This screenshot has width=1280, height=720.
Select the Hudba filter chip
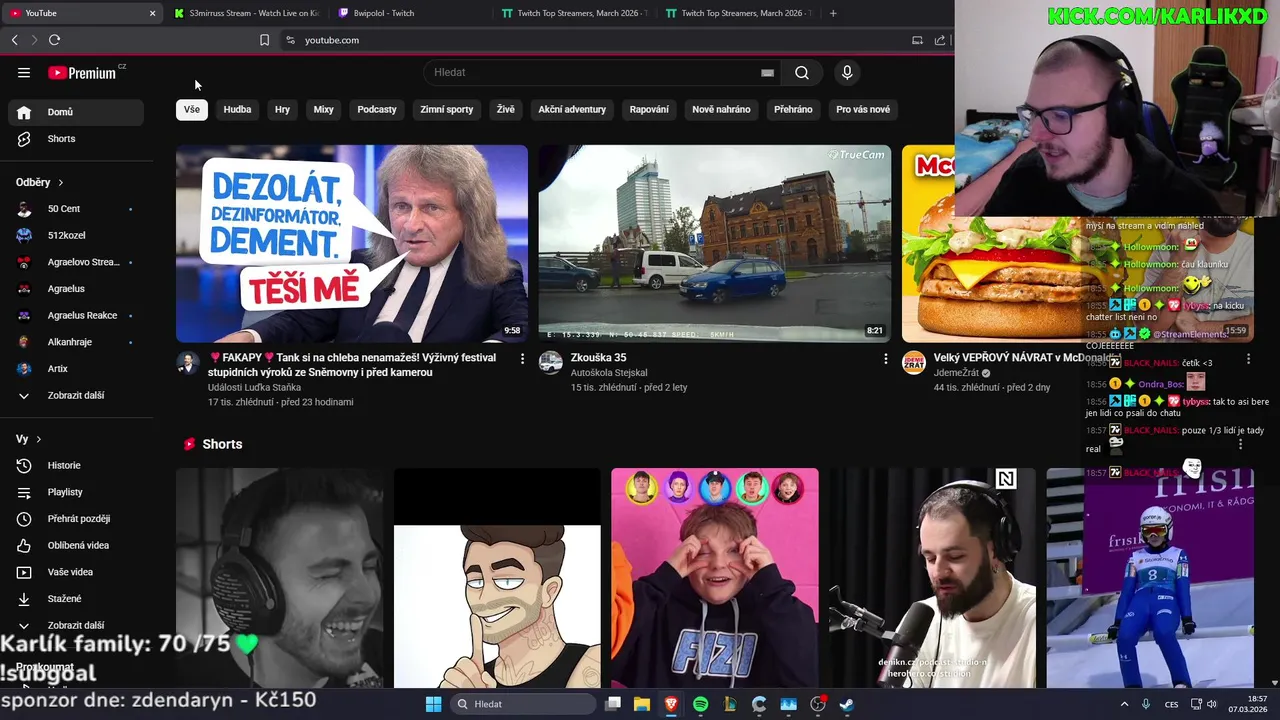237,110
